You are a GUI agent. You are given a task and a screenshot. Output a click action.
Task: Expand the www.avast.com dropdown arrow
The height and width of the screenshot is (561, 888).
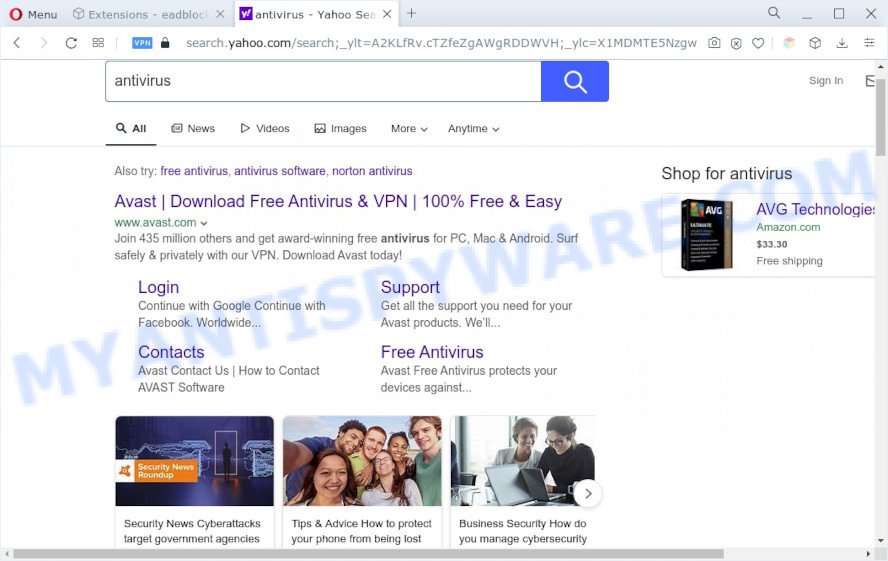(204, 224)
